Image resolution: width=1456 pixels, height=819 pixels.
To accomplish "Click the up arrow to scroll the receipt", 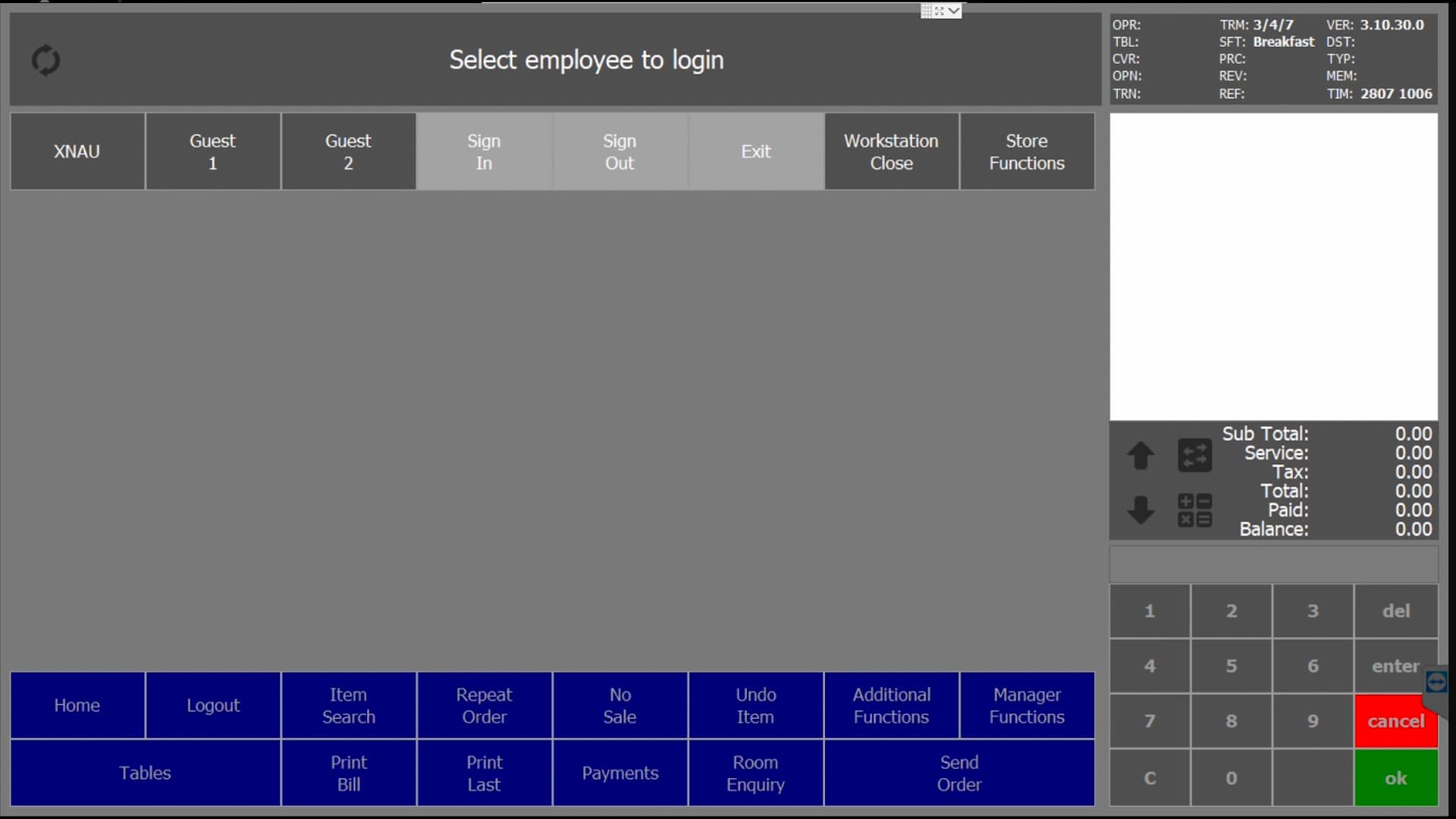I will click(1141, 456).
